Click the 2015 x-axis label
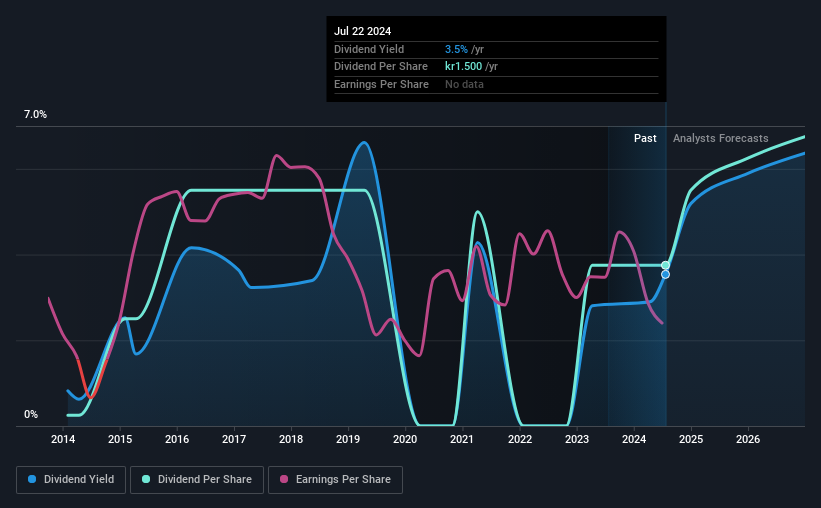Image resolution: width=821 pixels, height=508 pixels. pyautogui.click(x=120, y=439)
